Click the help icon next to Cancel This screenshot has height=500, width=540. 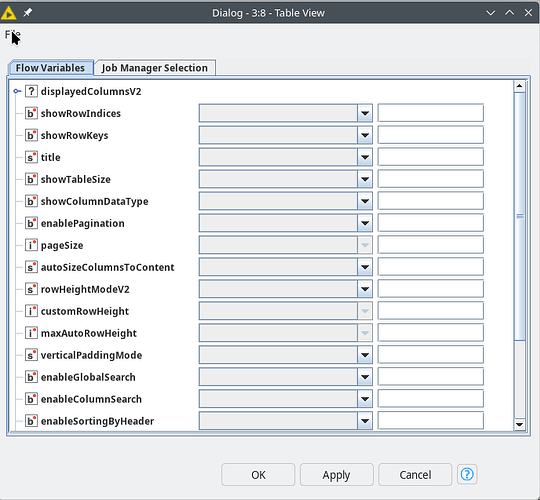(467, 475)
